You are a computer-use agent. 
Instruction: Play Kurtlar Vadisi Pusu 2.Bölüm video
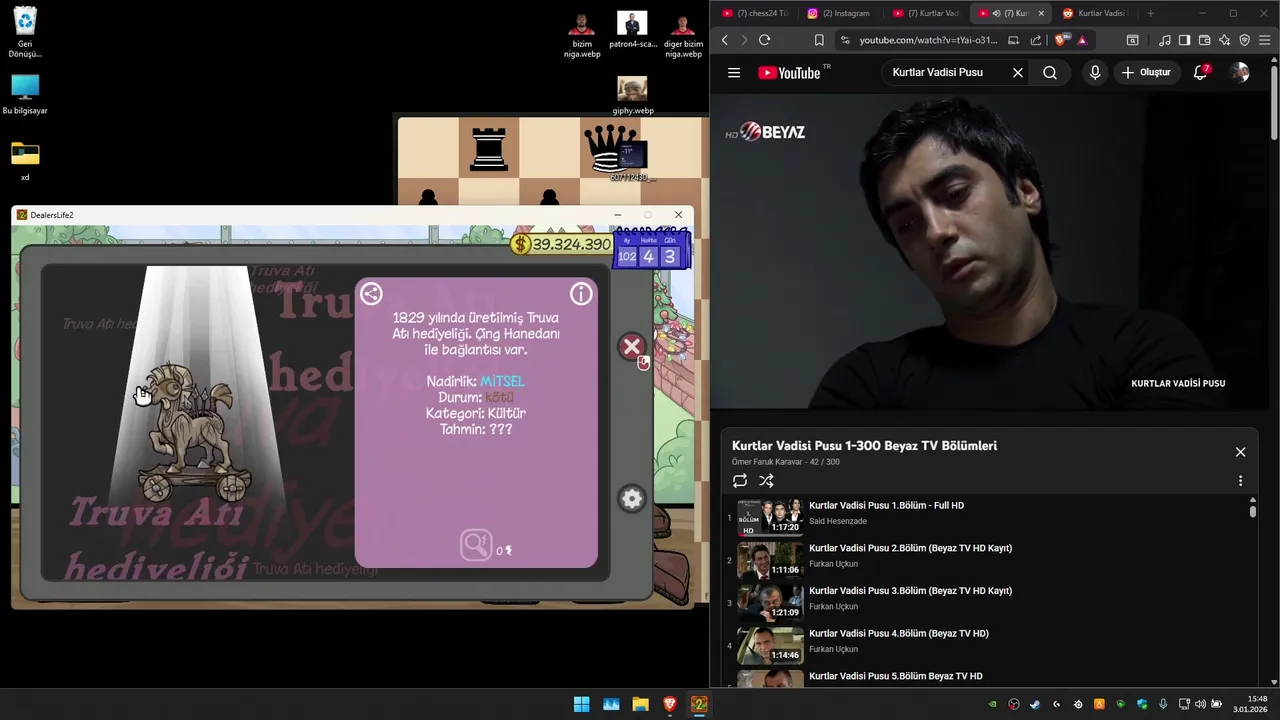click(x=910, y=548)
